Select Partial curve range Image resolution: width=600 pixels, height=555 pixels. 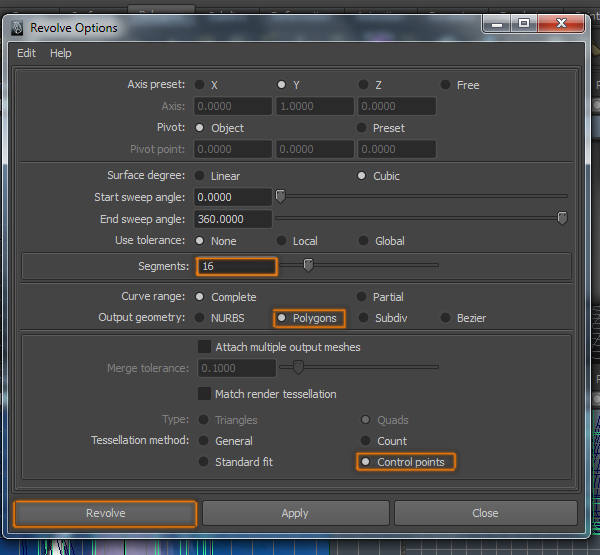click(x=364, y=297)
